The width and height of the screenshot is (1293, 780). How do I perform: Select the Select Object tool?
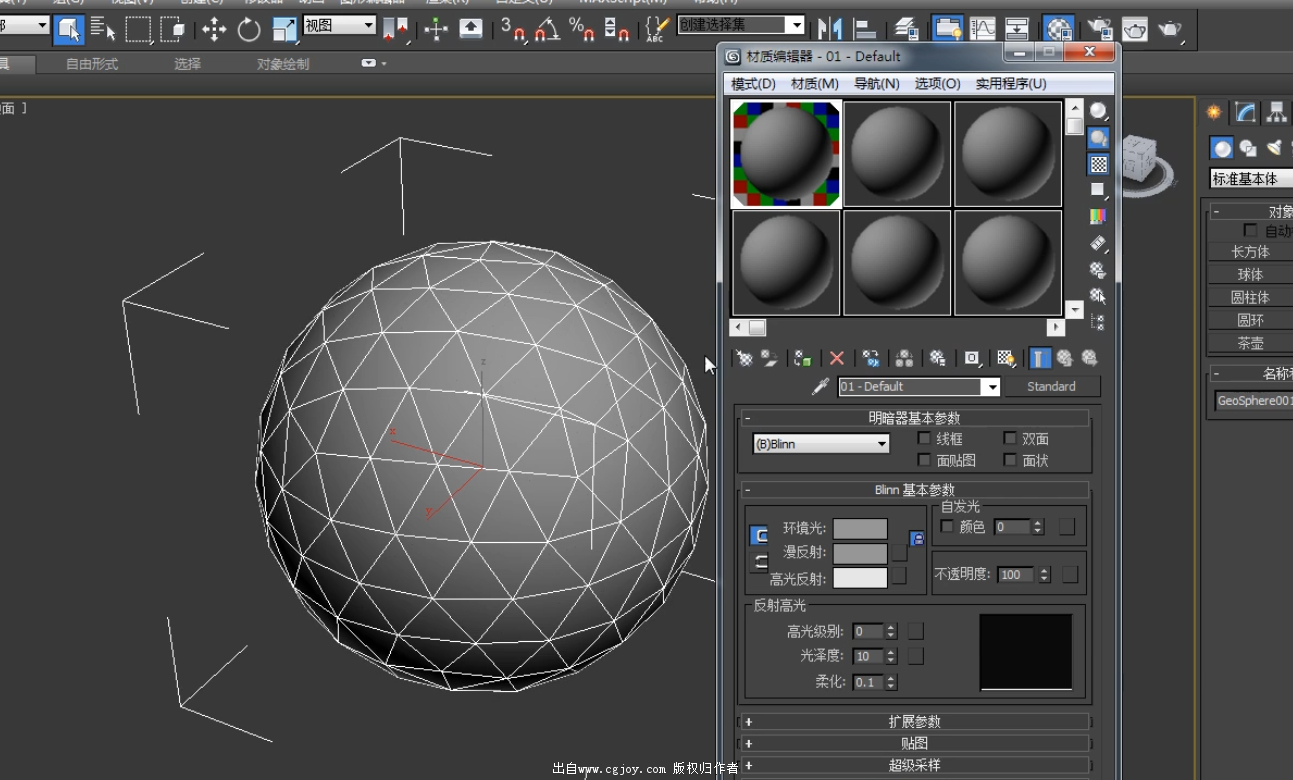point(69,29)
